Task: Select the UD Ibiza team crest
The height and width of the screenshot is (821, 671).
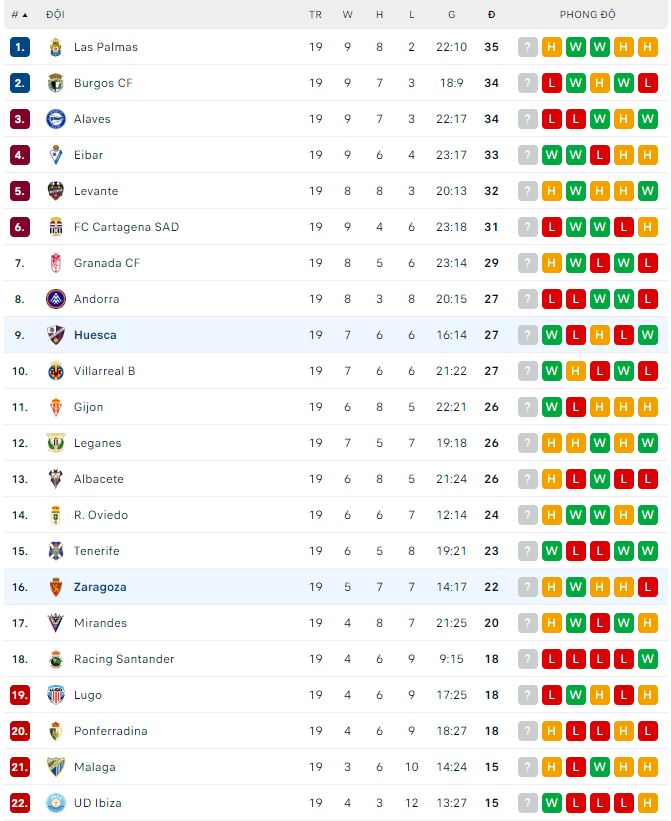Action: [55, 803]
